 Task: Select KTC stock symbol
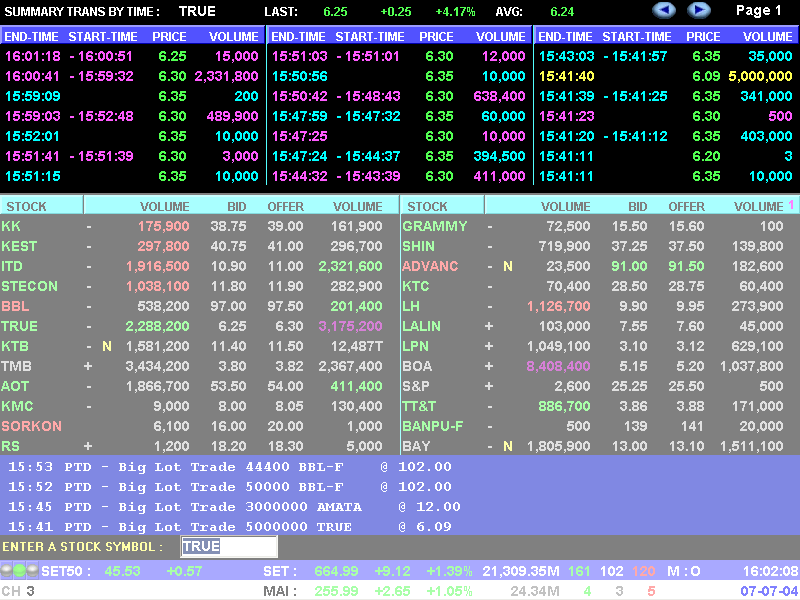tap(415, 286)
